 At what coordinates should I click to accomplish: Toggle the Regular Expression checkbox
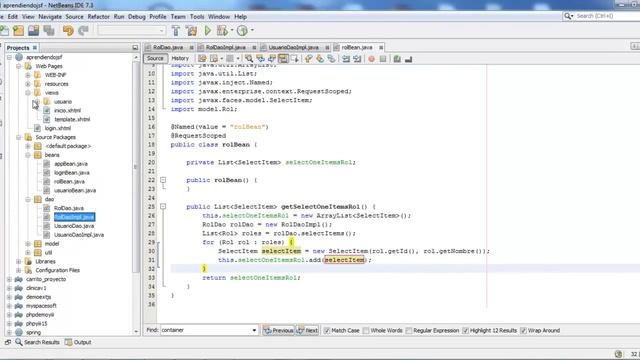(x=409, y=331)
